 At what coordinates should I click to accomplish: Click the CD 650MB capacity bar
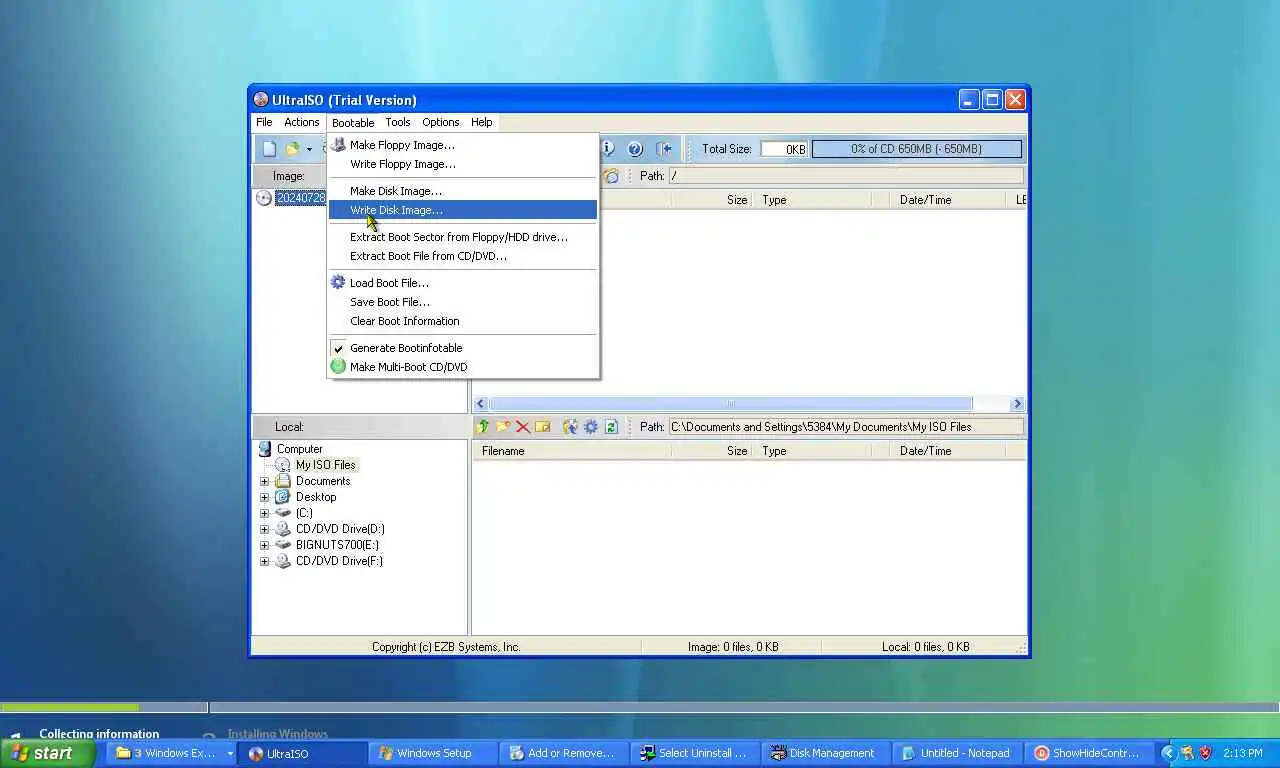[917, 149]
